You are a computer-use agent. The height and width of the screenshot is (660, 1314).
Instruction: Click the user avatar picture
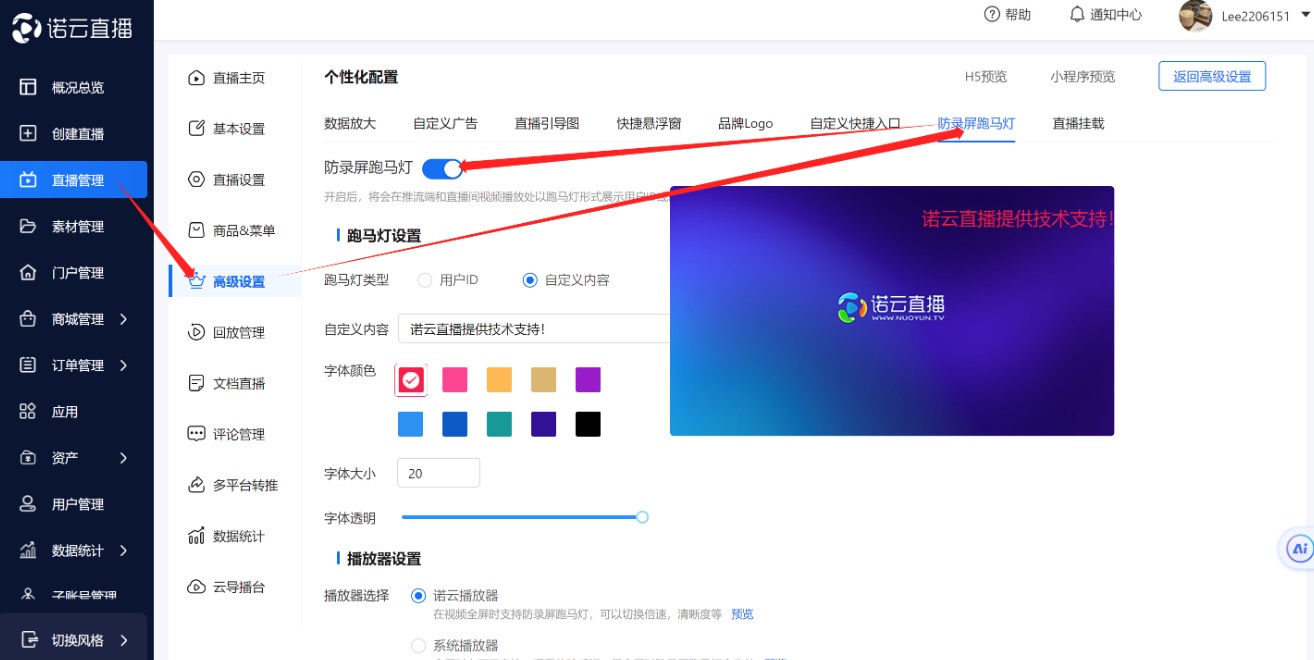click(1196, 16)
